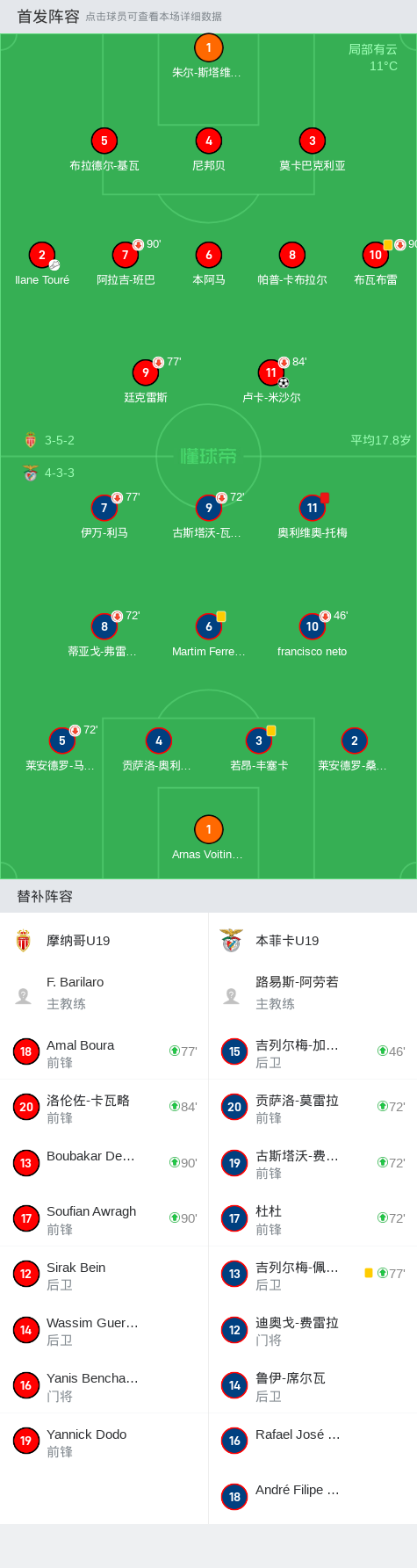Open player 4 尼邦贝 stats
Image resolution: width=417 pixels, height=1568 pixels.
coord(208,141)
